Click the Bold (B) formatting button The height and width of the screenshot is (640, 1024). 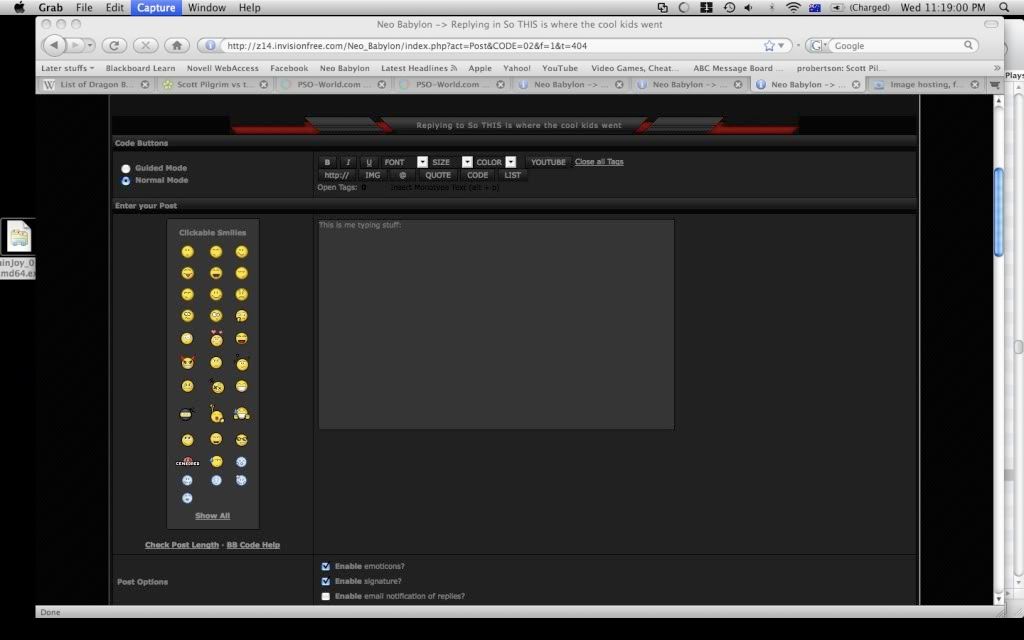pos(327,162)
